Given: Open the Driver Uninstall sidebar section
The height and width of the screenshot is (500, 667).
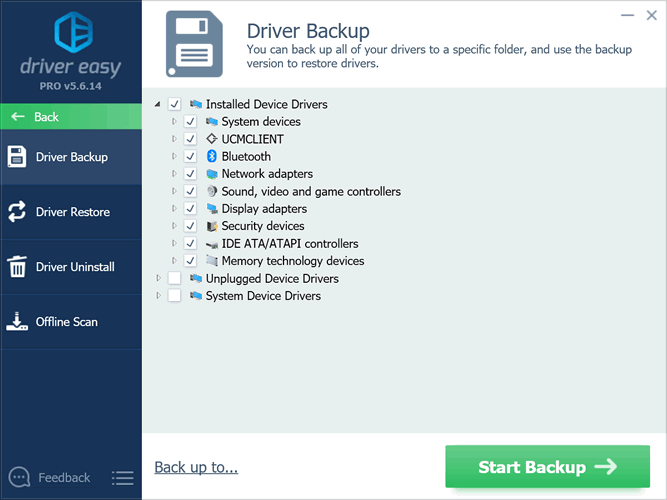Looking at the screenshot, I should point(71,267).
